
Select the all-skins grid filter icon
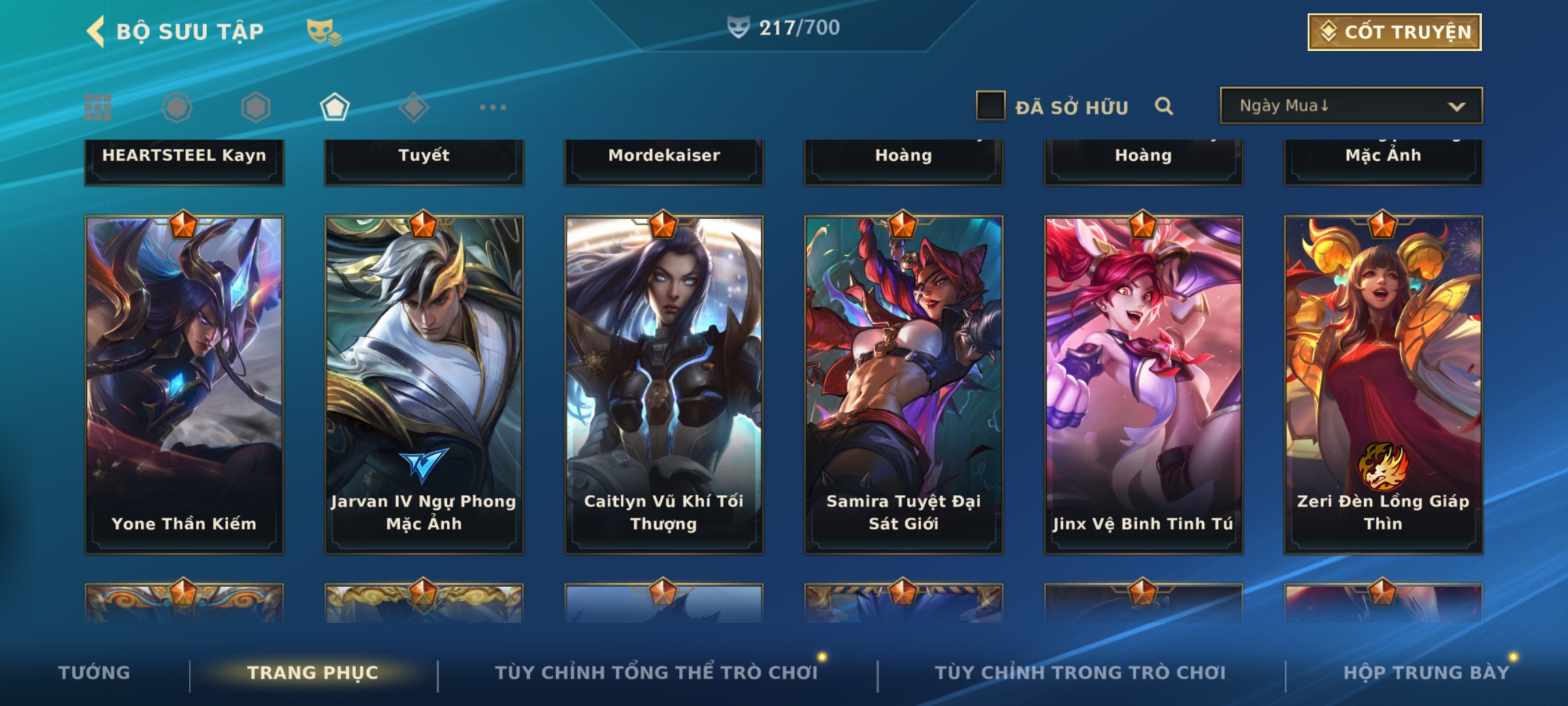(x=98, y=107)
